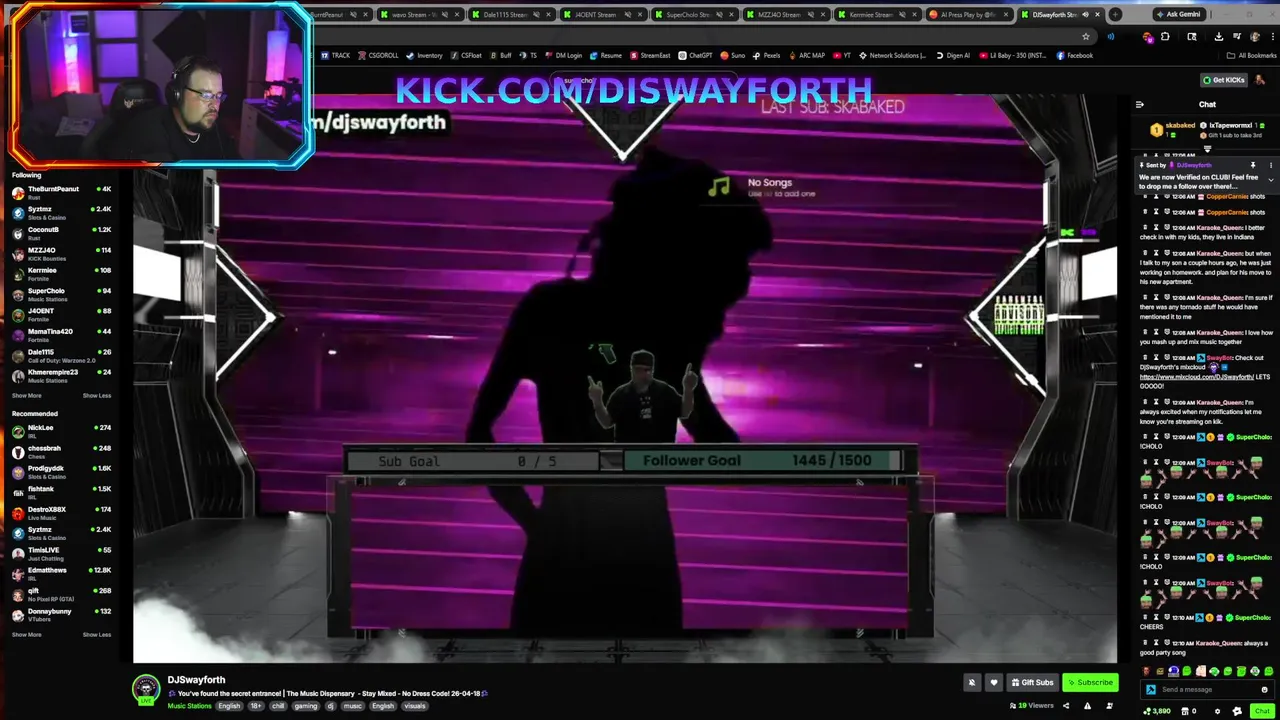
Task: Open the All Bookmarks folder
Action: (1251, 55)
